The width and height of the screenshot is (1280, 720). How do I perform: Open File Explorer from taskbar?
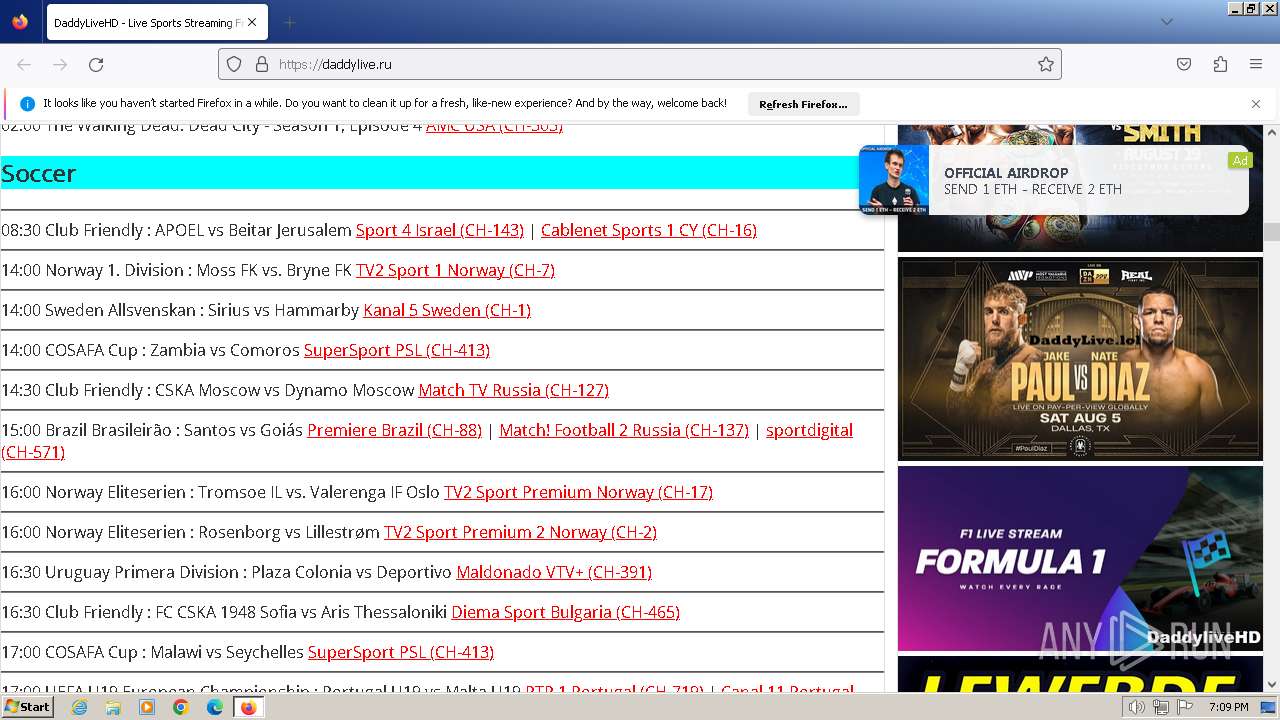(x=113, y=707)
